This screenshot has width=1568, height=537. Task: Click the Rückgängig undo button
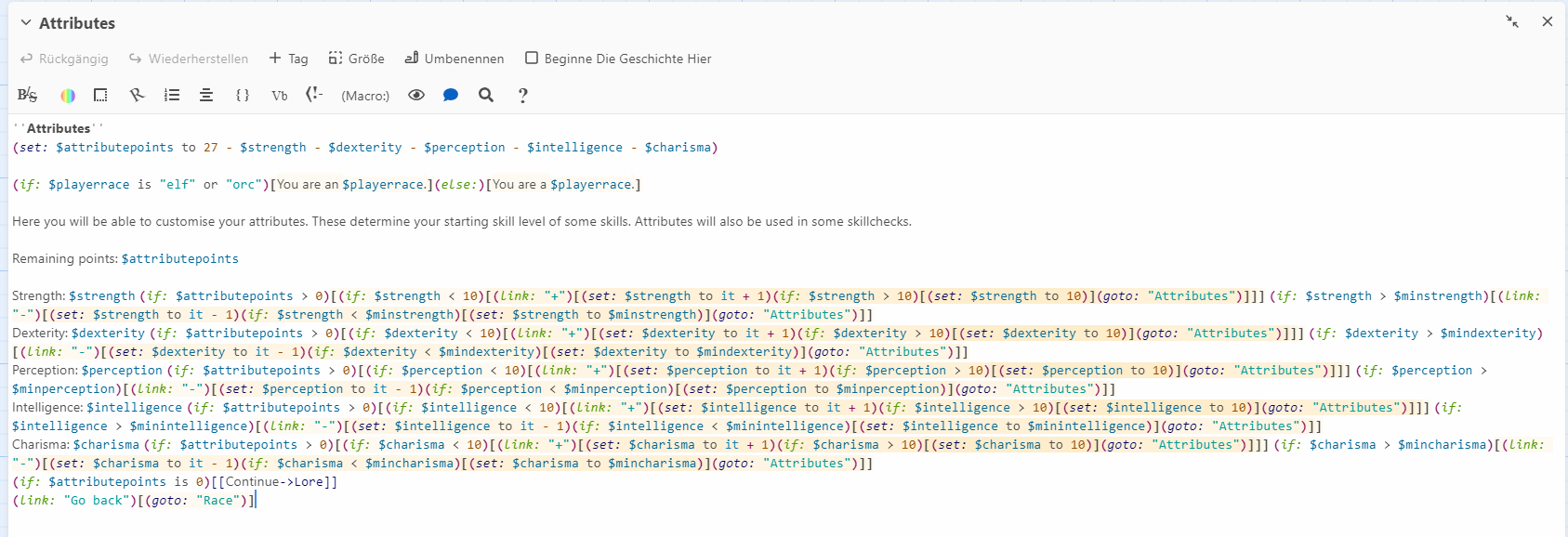(64, 59)
